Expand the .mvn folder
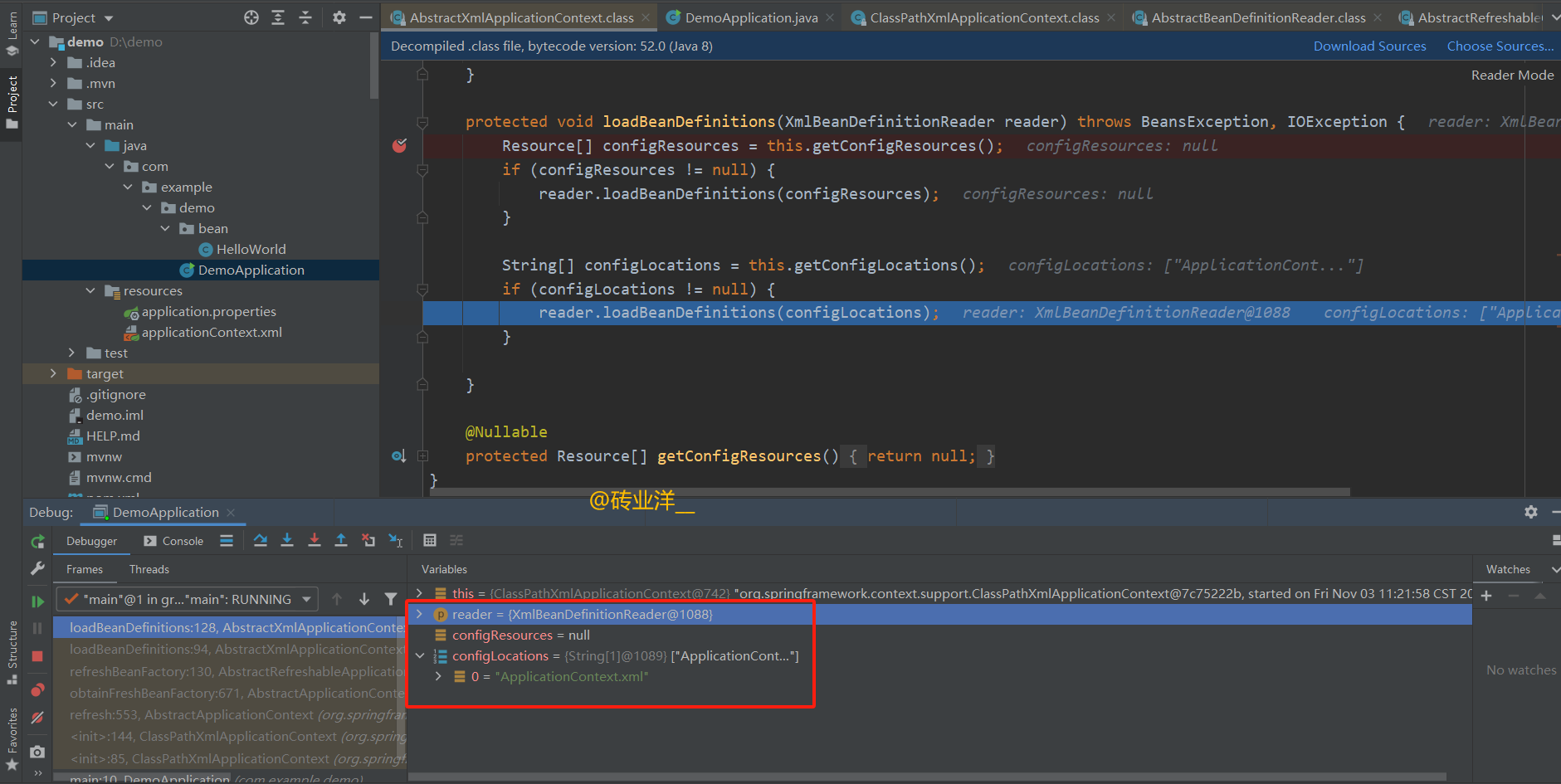This screenshot has width=1561, height=784. pos(53,83)
